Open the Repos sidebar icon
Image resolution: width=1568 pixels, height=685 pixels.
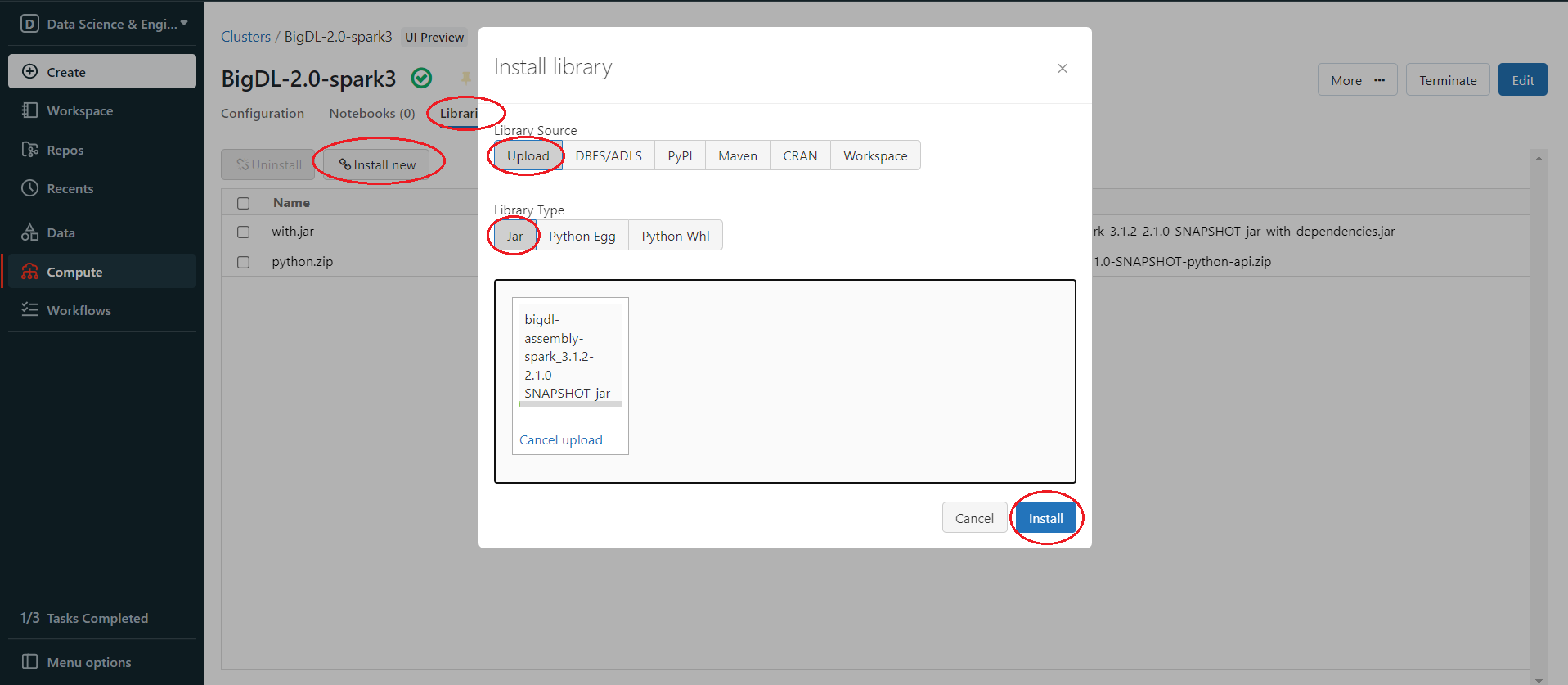click(x=29, y=150)
